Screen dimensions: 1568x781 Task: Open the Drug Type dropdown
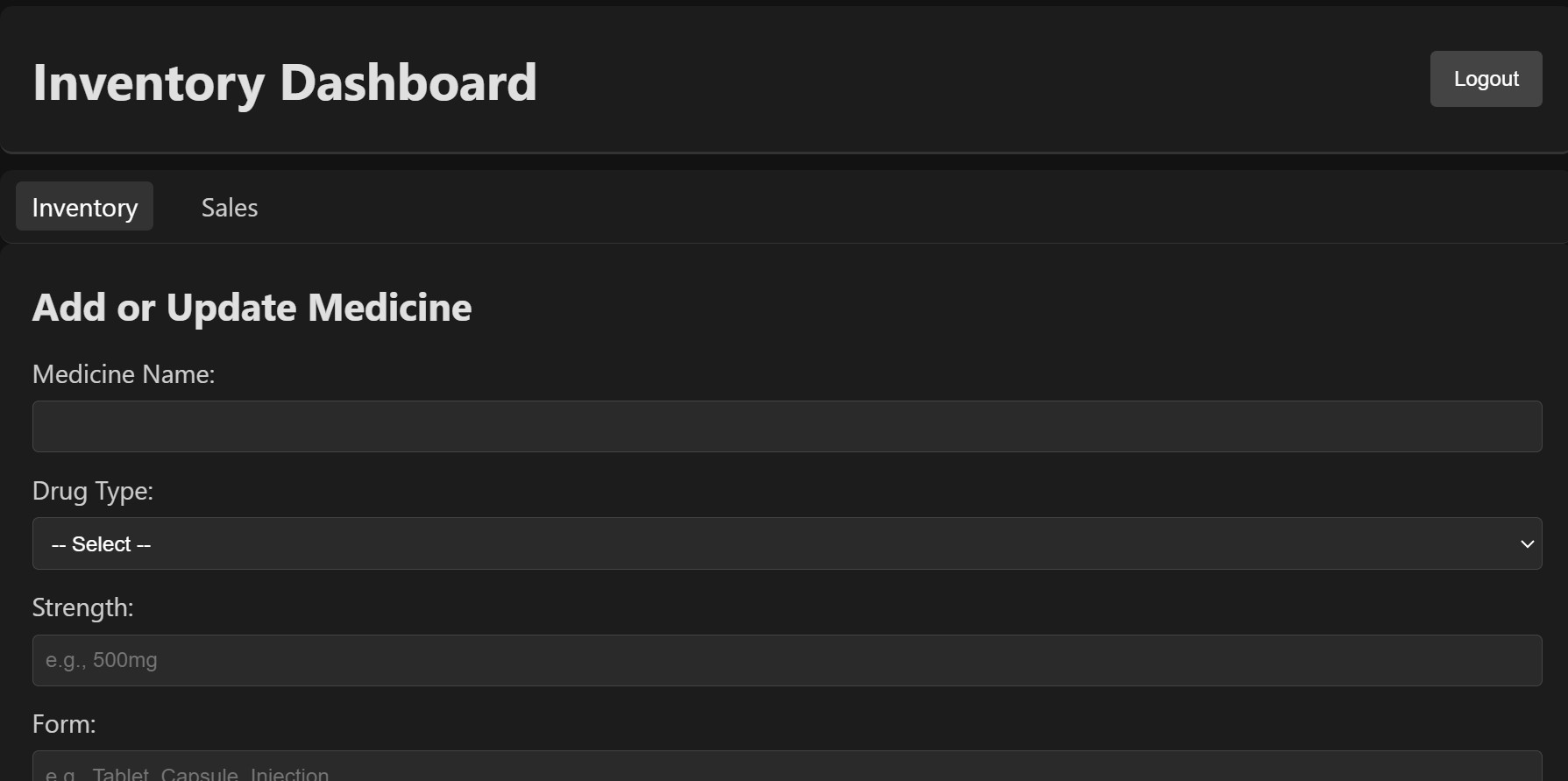click(786, 544)
